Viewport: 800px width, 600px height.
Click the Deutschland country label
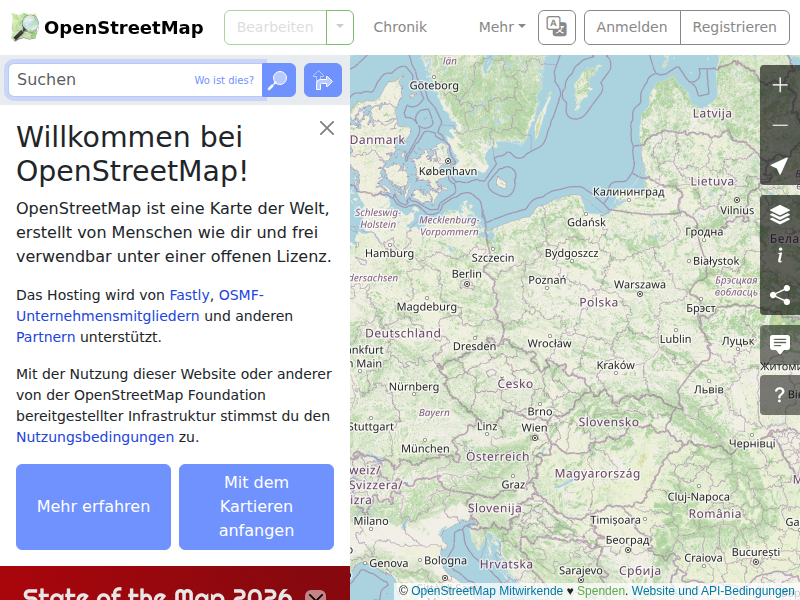click(x=403, y=333)
